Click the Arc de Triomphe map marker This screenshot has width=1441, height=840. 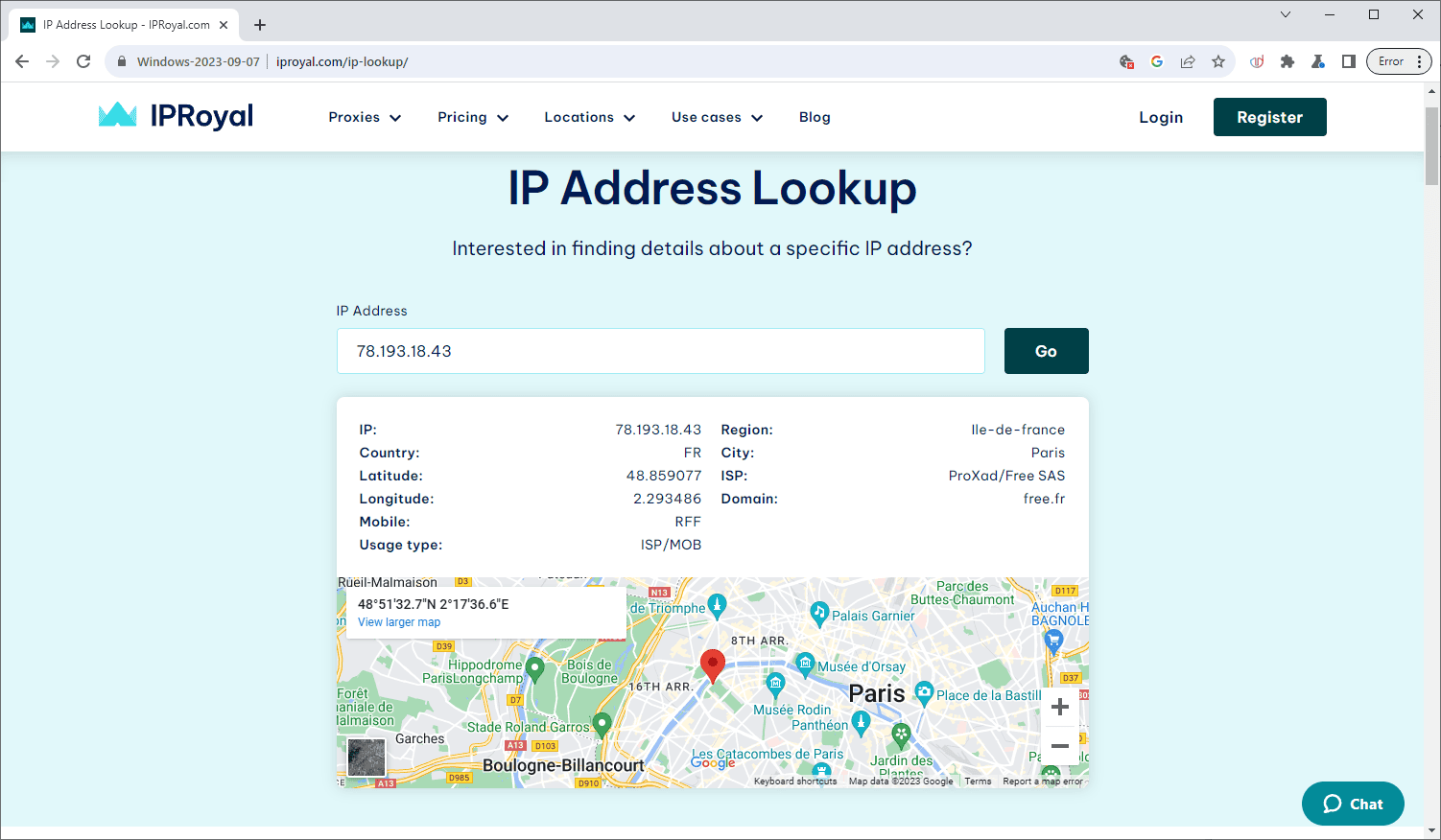pos(717,605)
